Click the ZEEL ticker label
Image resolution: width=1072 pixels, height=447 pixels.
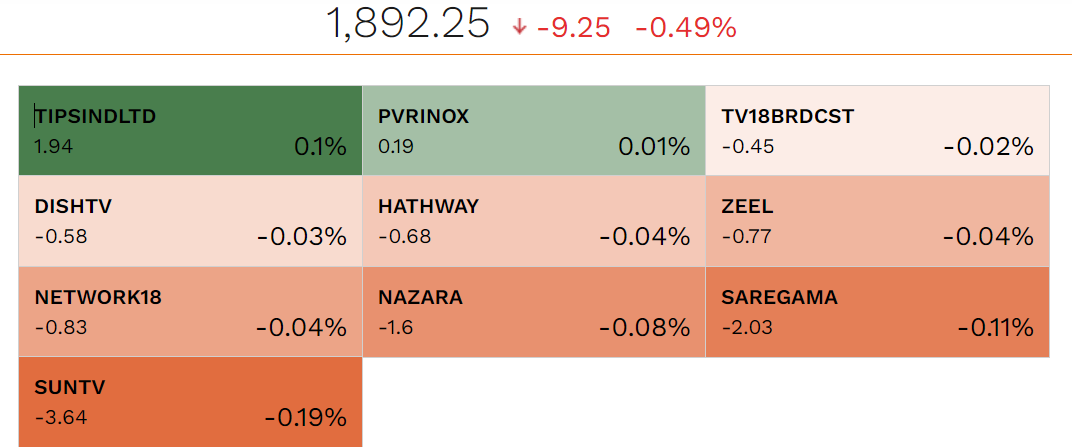(747, 207)
